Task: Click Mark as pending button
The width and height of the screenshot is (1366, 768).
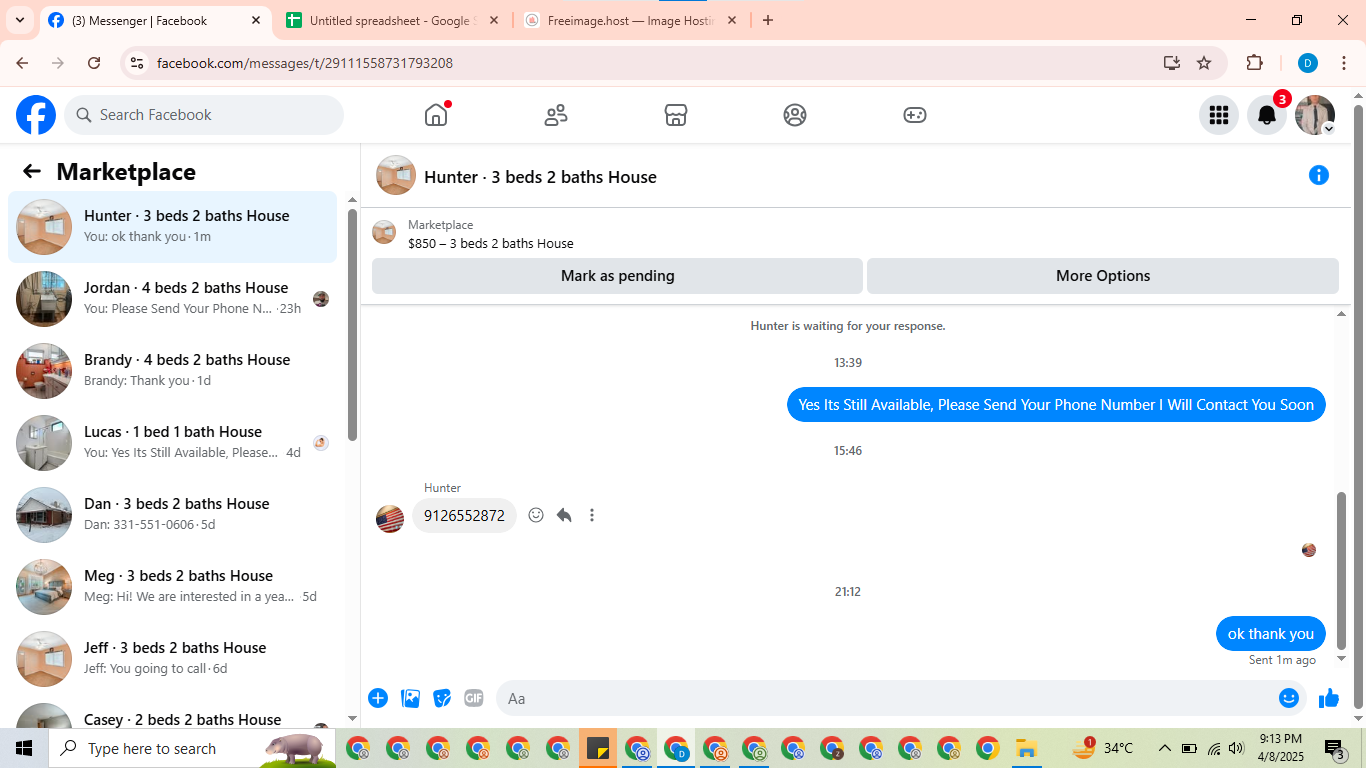Action: (x=617, y=276)
